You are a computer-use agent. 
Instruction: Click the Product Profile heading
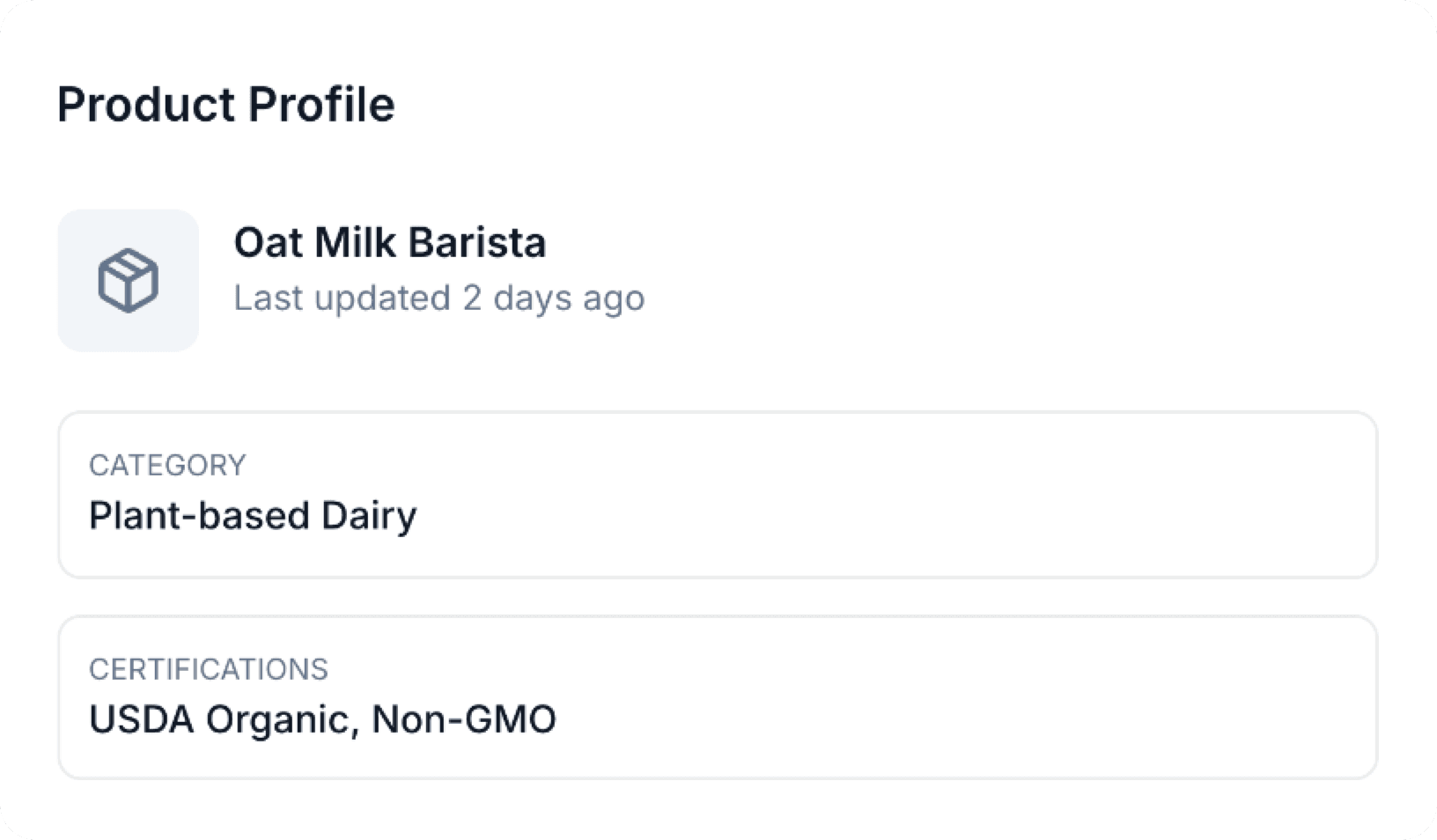pos(225,105)
